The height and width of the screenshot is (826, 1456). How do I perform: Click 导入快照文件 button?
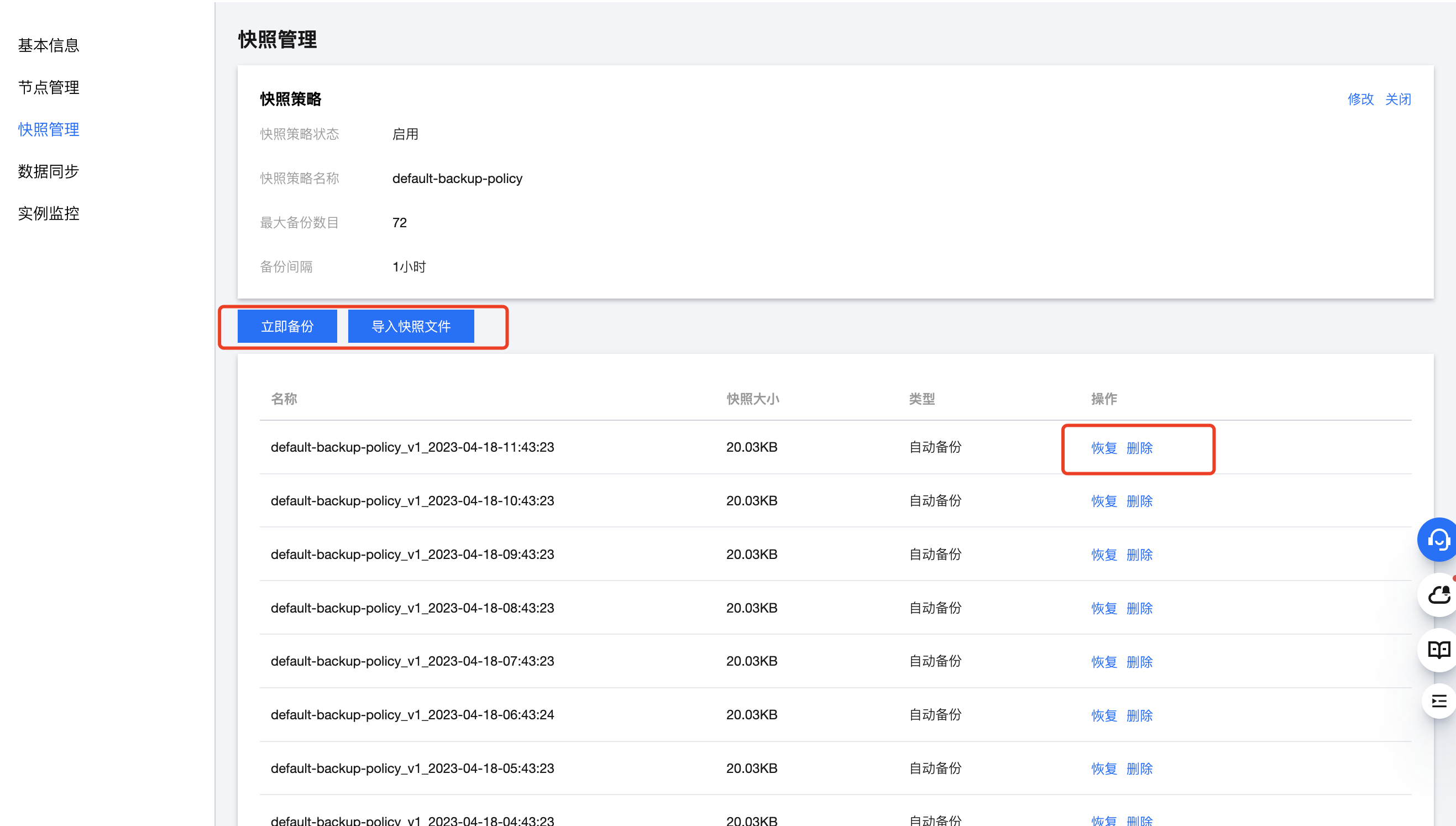pyautogui.click(x=411, y=326)
